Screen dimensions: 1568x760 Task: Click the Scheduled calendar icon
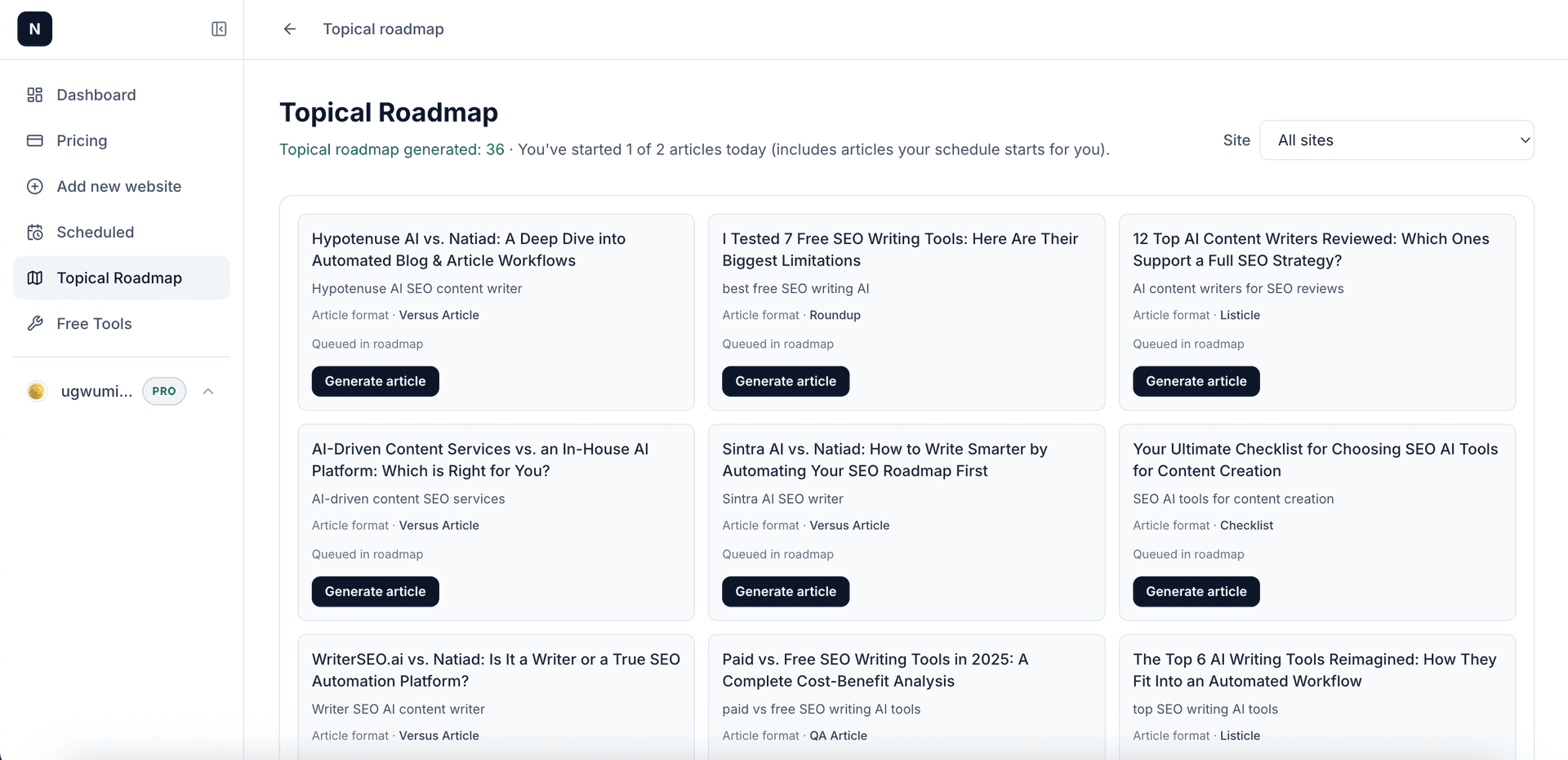35,232
